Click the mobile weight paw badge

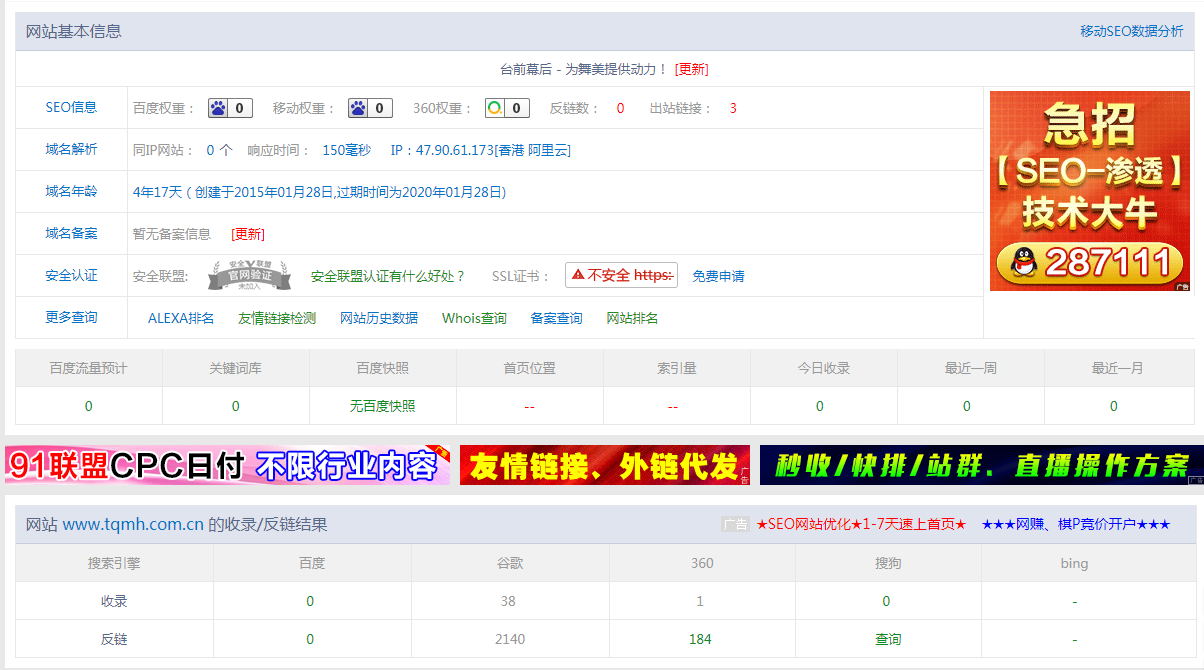point(359,108)
